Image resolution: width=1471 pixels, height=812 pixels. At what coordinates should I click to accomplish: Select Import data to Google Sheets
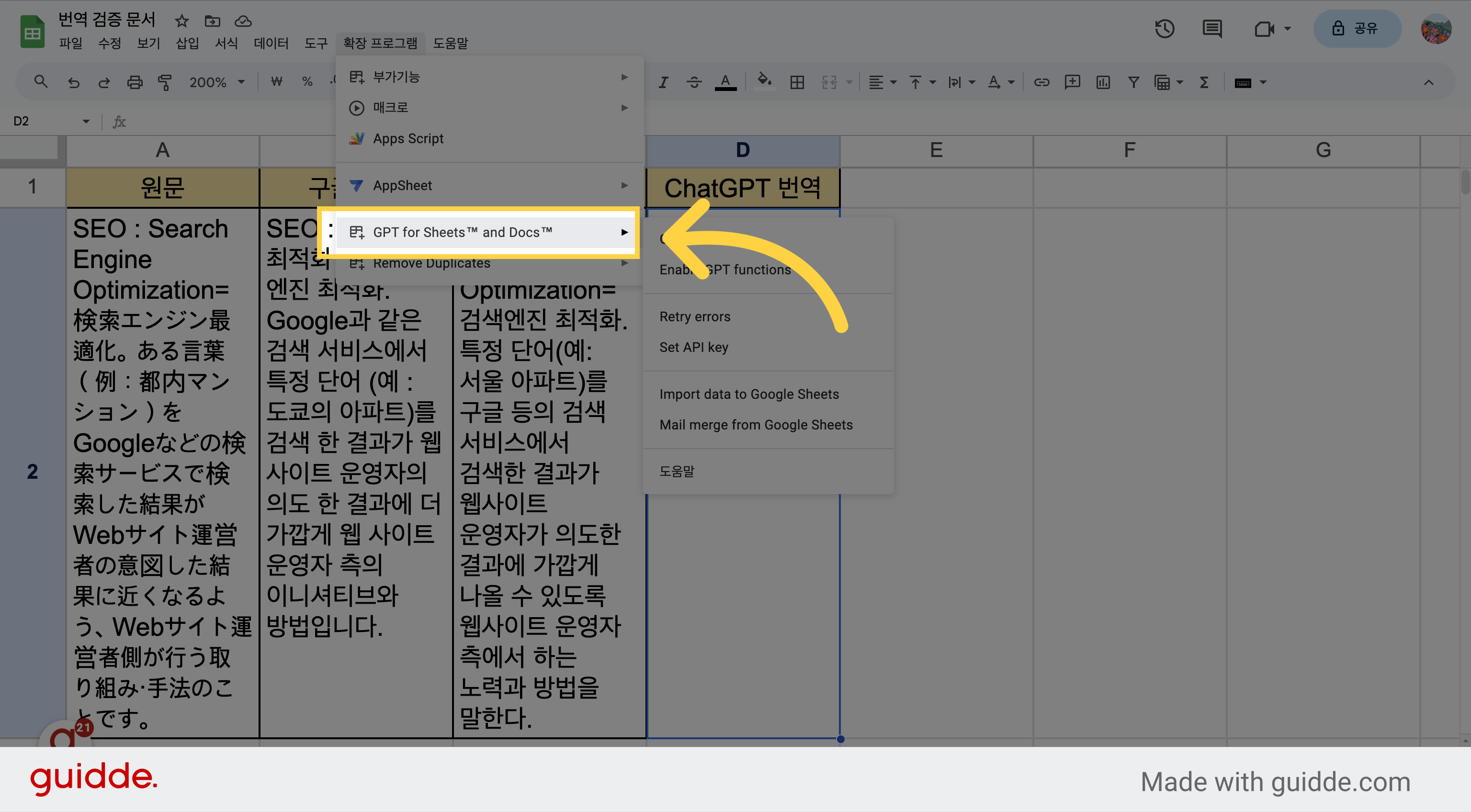(769, 394)
